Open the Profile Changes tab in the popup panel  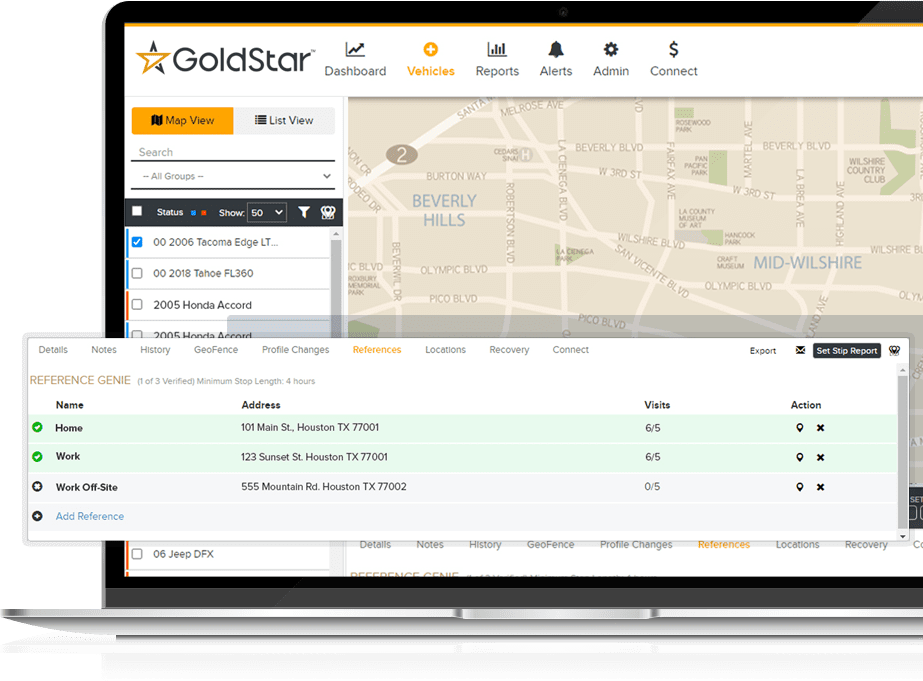pos(296,350)
